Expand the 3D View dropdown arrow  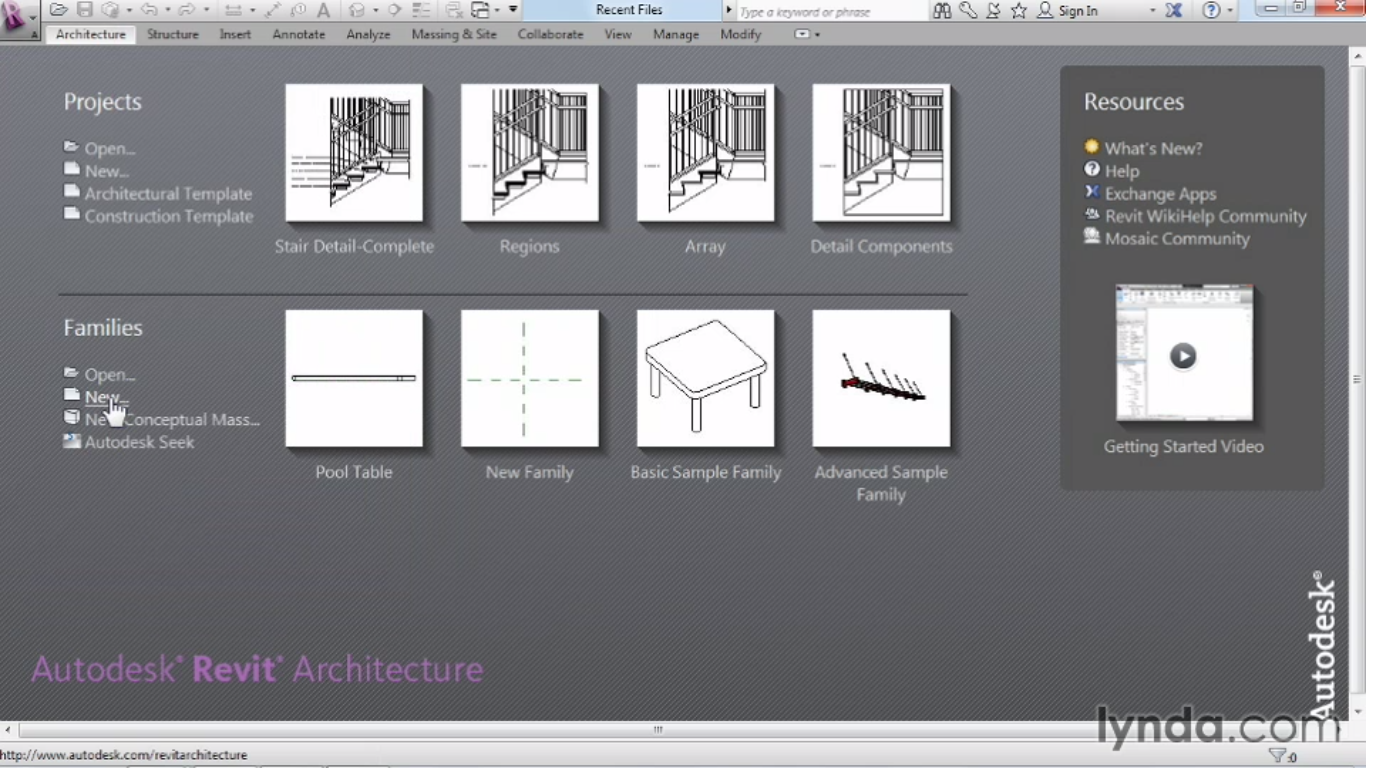click(375, 11)
